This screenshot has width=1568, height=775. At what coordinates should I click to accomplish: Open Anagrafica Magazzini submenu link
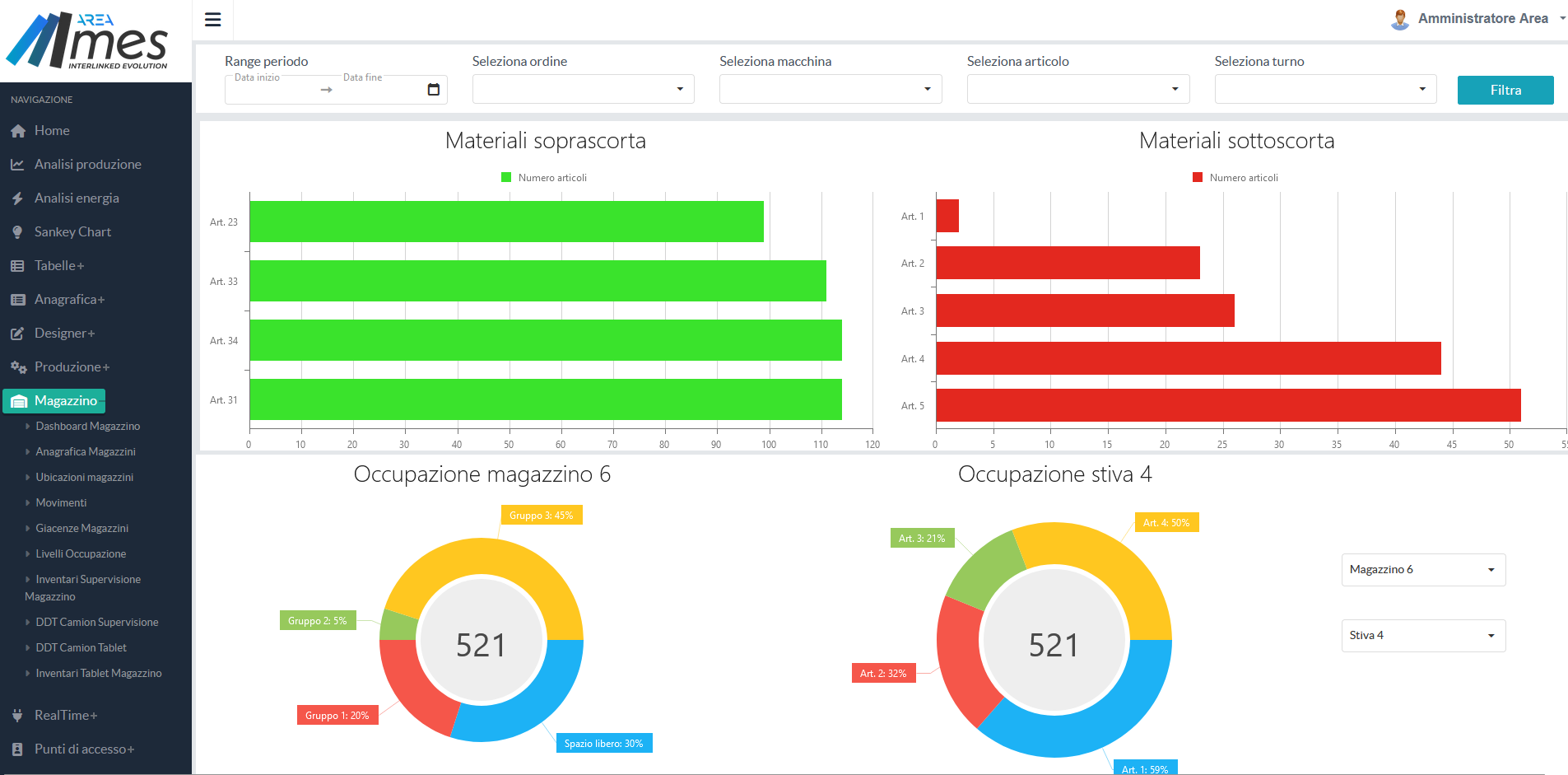click(x=86, y=452)
